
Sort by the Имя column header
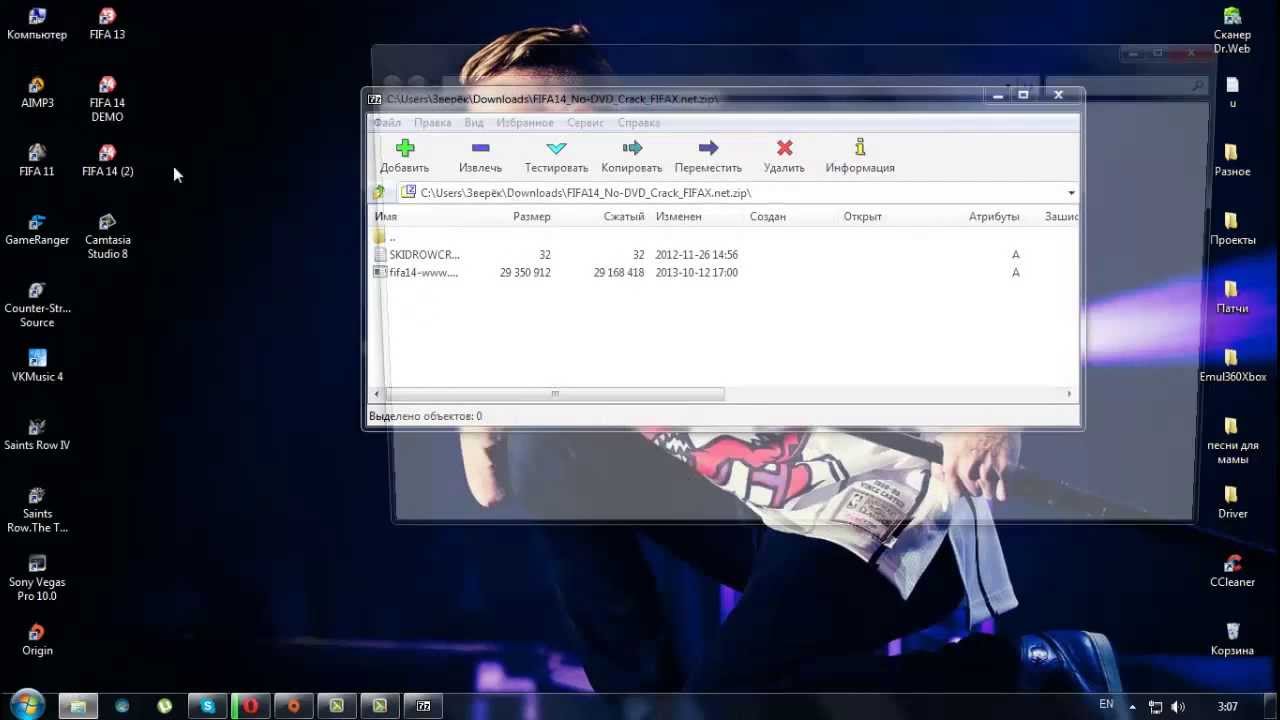pyautogui.click(x=385, y=216)
